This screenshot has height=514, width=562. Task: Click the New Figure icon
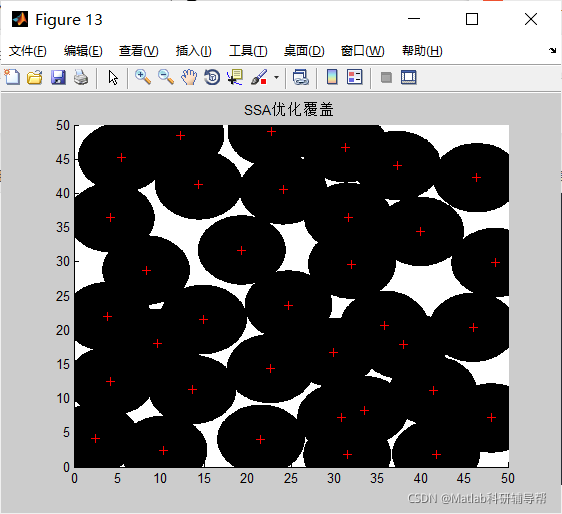coord(12,77)
